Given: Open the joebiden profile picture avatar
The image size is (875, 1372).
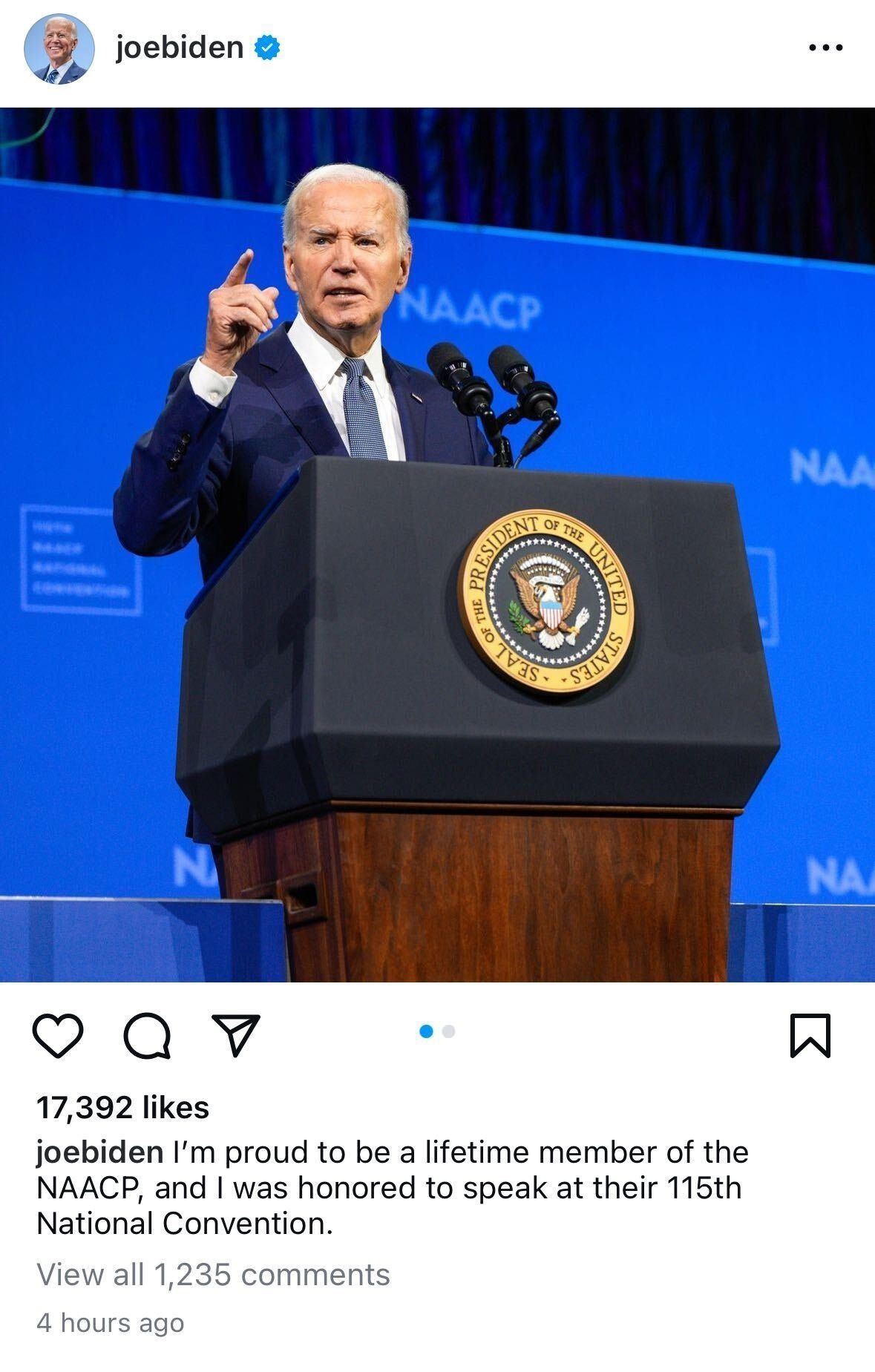Looking at the screenshot, I should (x=59, y=48).
